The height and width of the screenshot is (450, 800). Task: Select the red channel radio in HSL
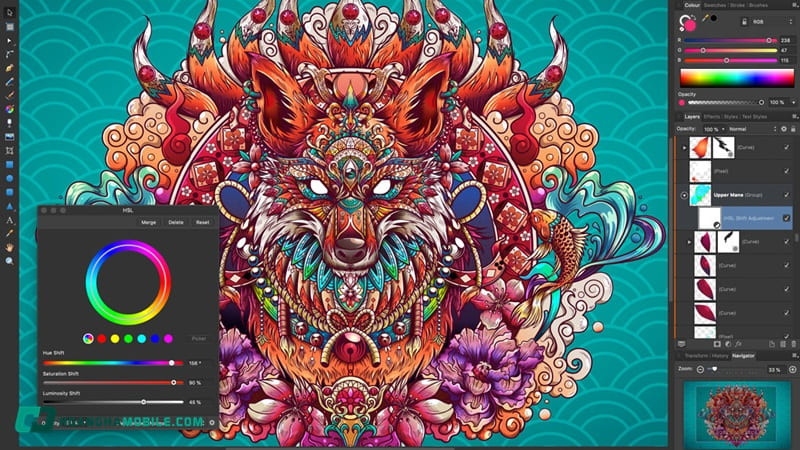pos(102,339)
